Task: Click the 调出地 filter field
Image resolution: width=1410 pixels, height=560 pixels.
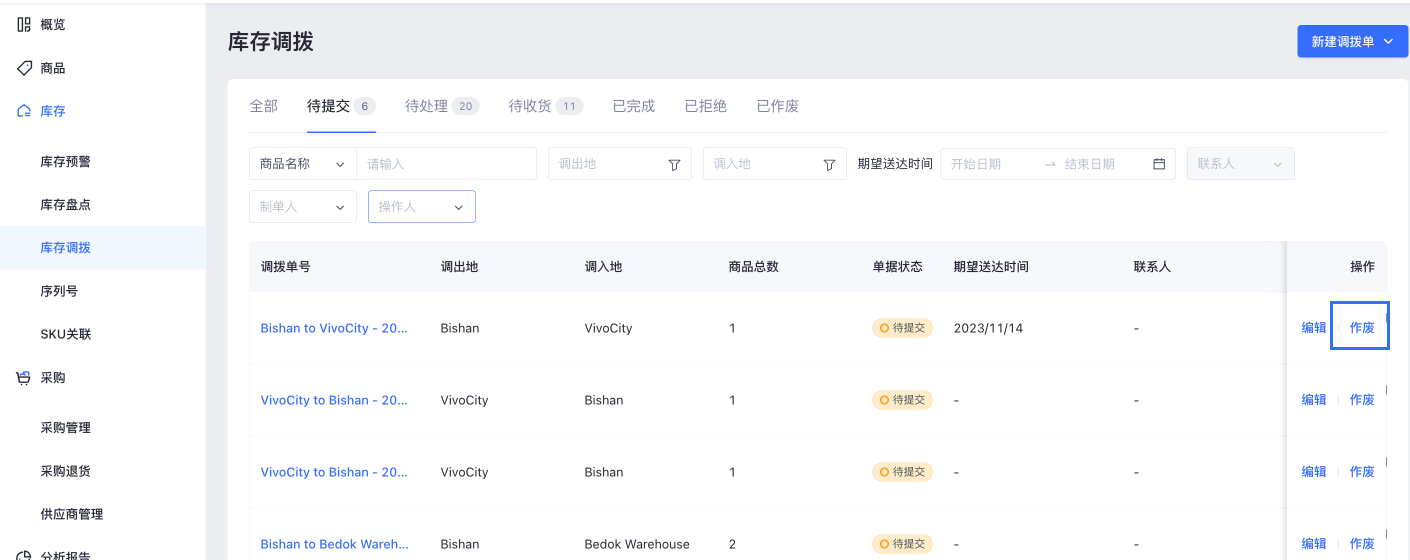Action: [620, 164]
